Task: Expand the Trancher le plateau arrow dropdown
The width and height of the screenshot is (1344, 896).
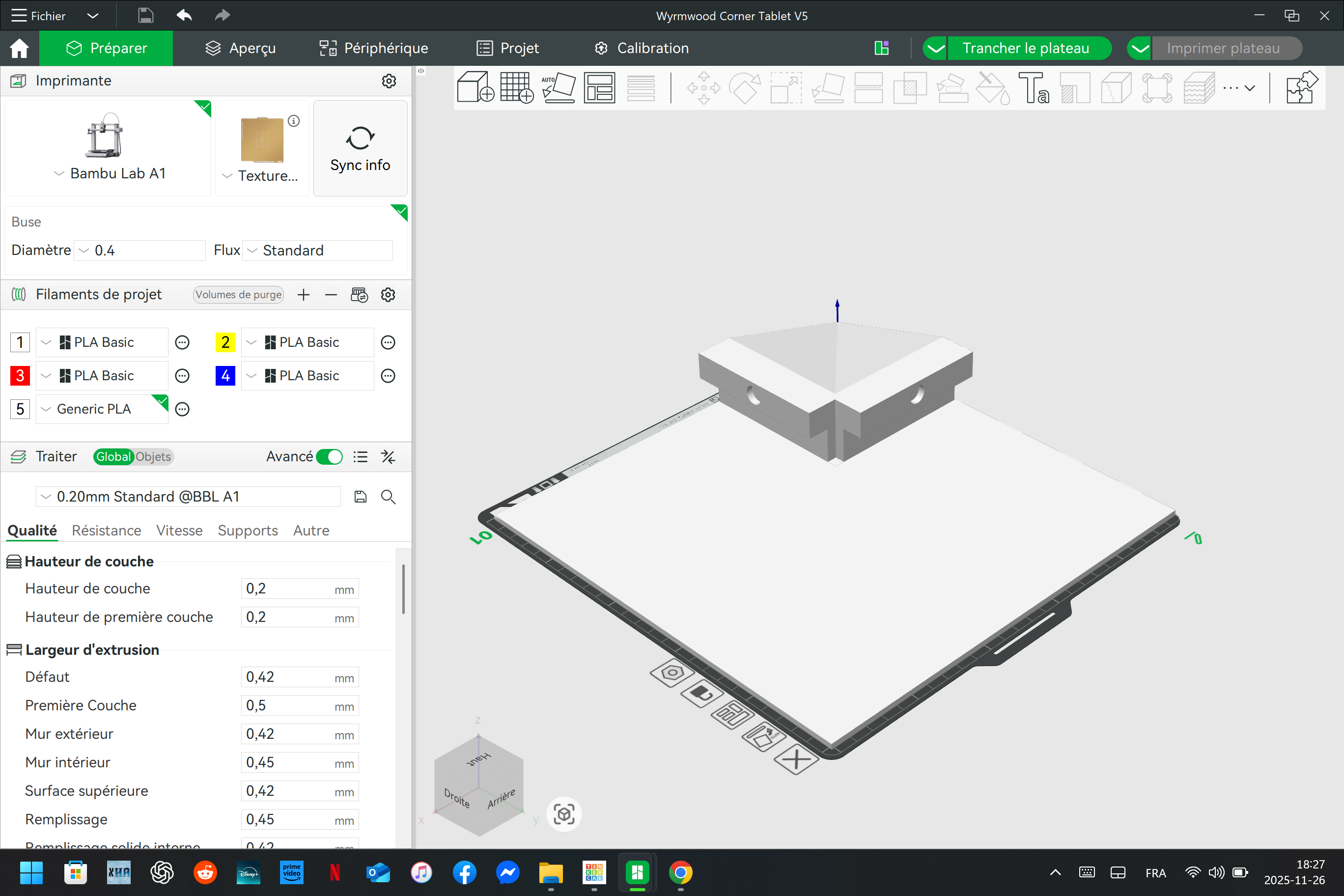Action: [936, 48]
